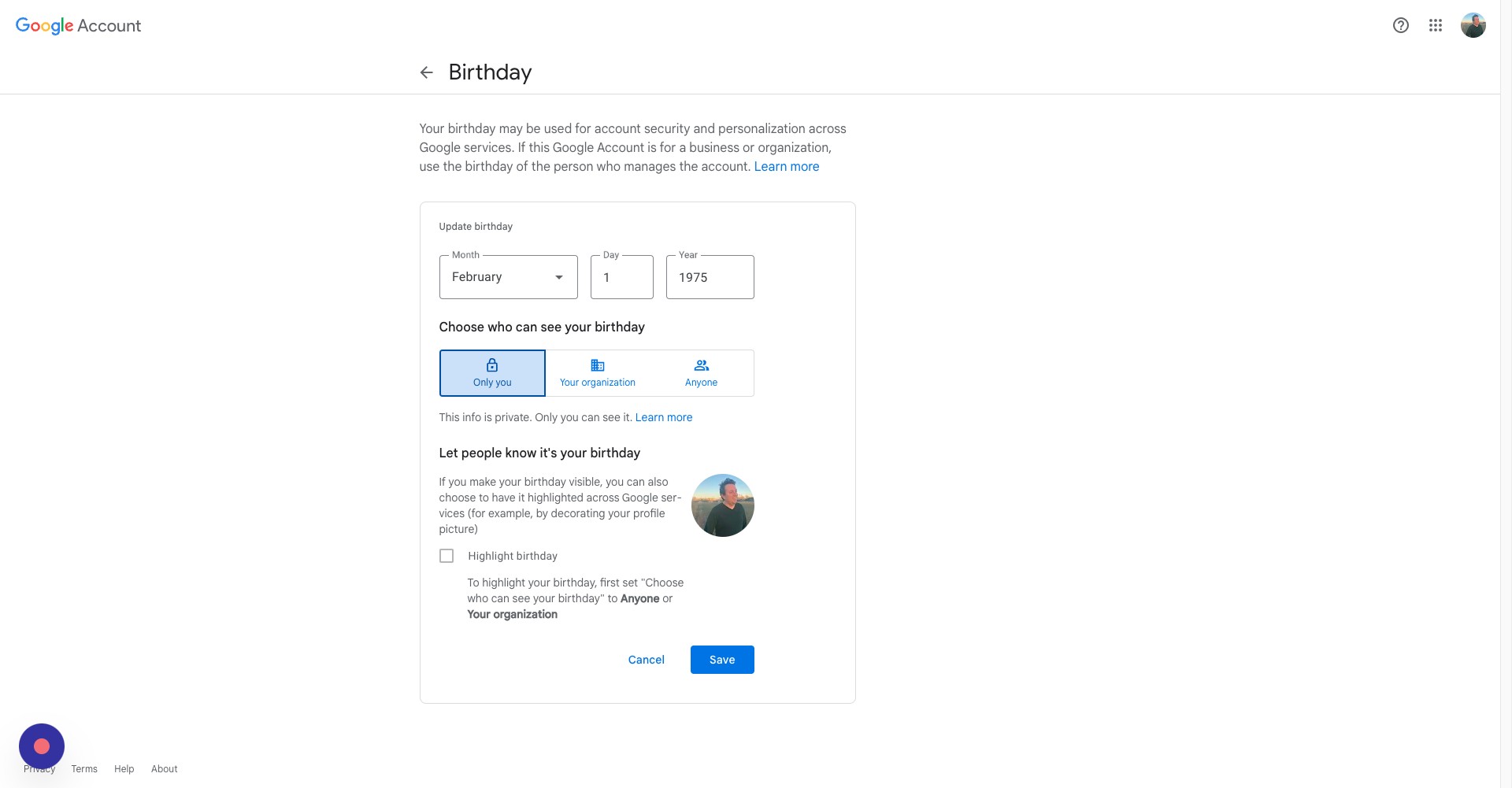
Task: Open Learn more link about private info
Action: pos(663,417)
